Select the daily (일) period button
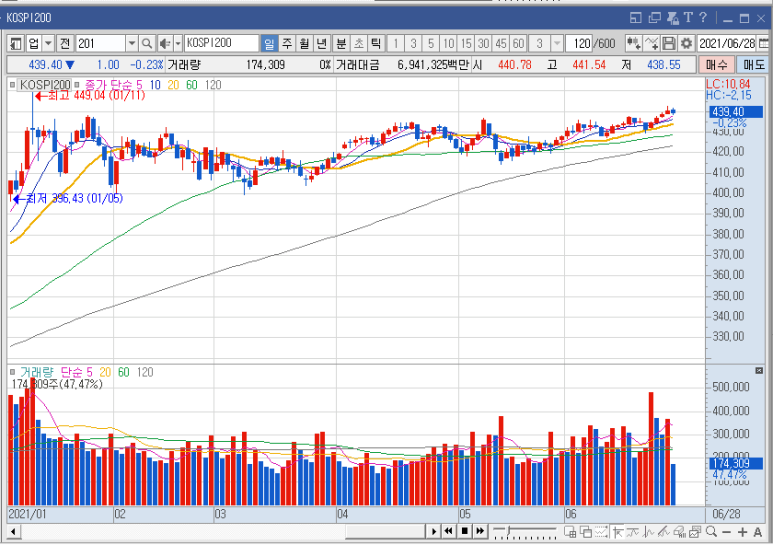This screenshot has width=773, height=545. pos(269,44)
